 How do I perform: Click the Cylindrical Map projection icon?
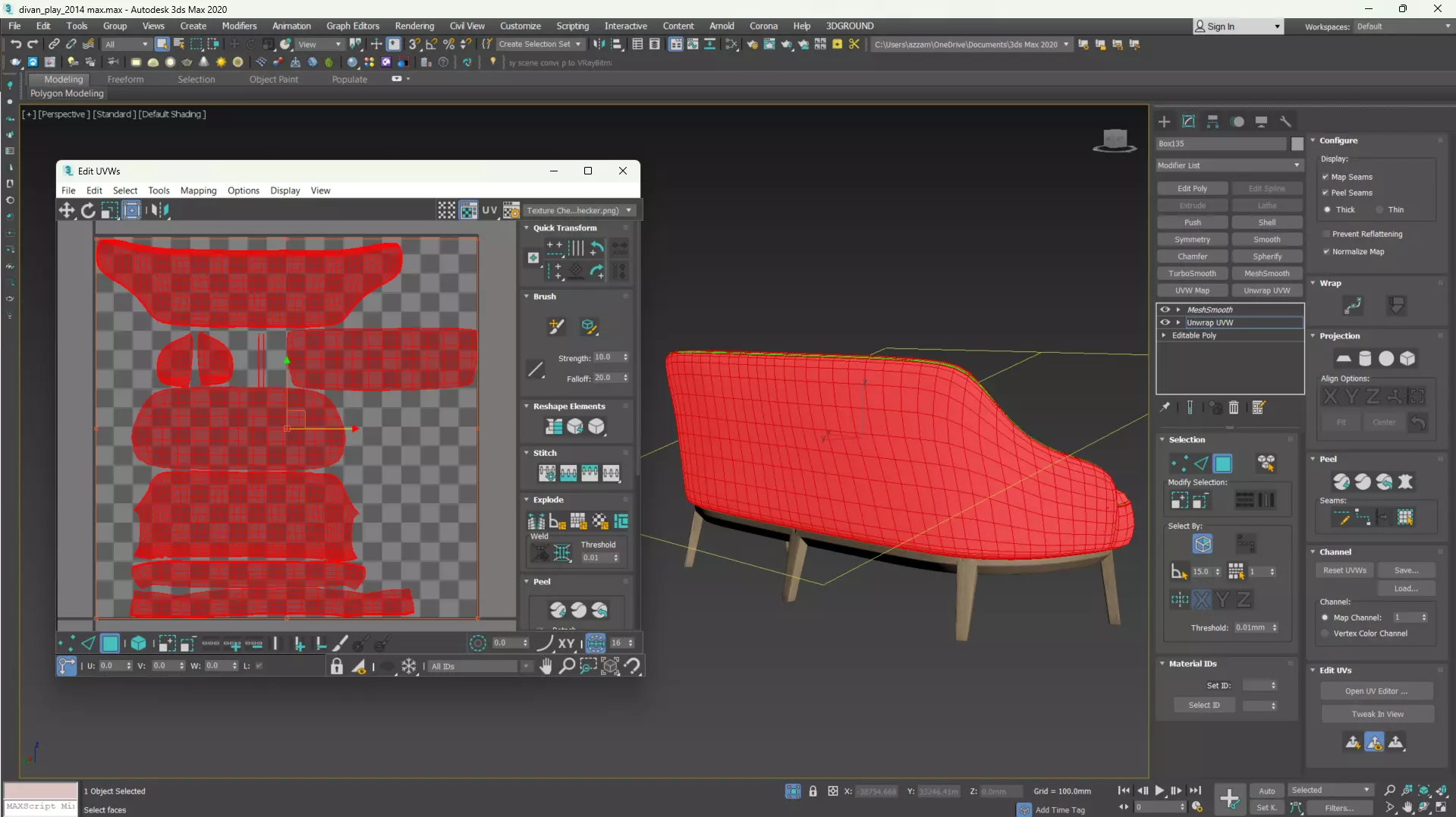(x=1365, y=358)
